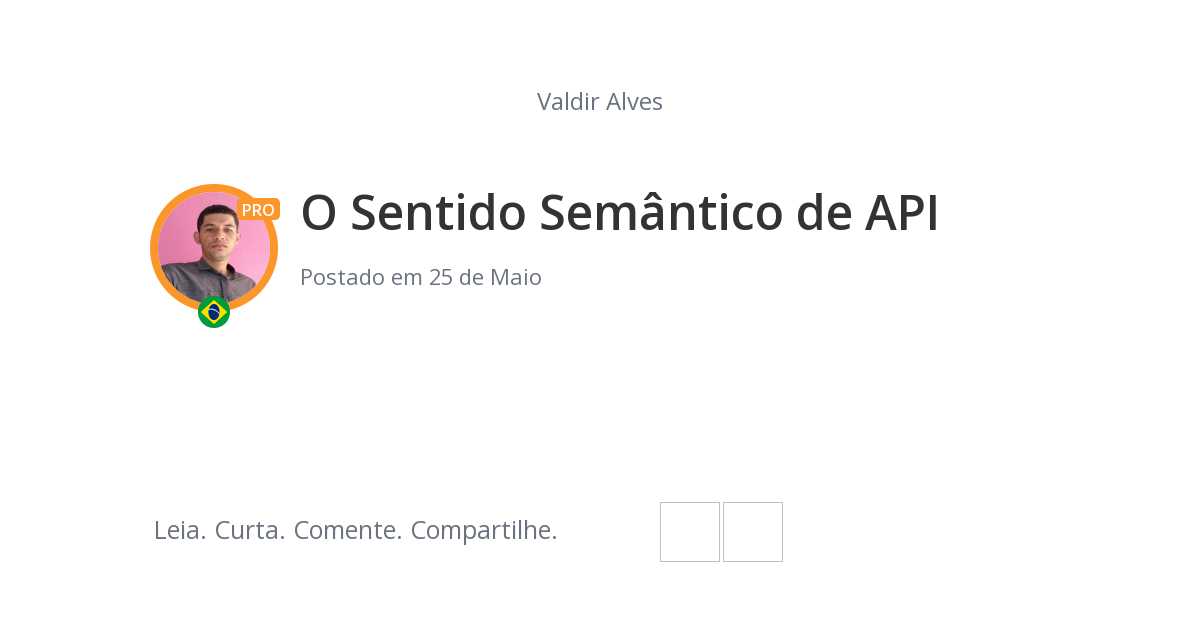
Task: Click the orange PRO badge
Action: (258, 210)
